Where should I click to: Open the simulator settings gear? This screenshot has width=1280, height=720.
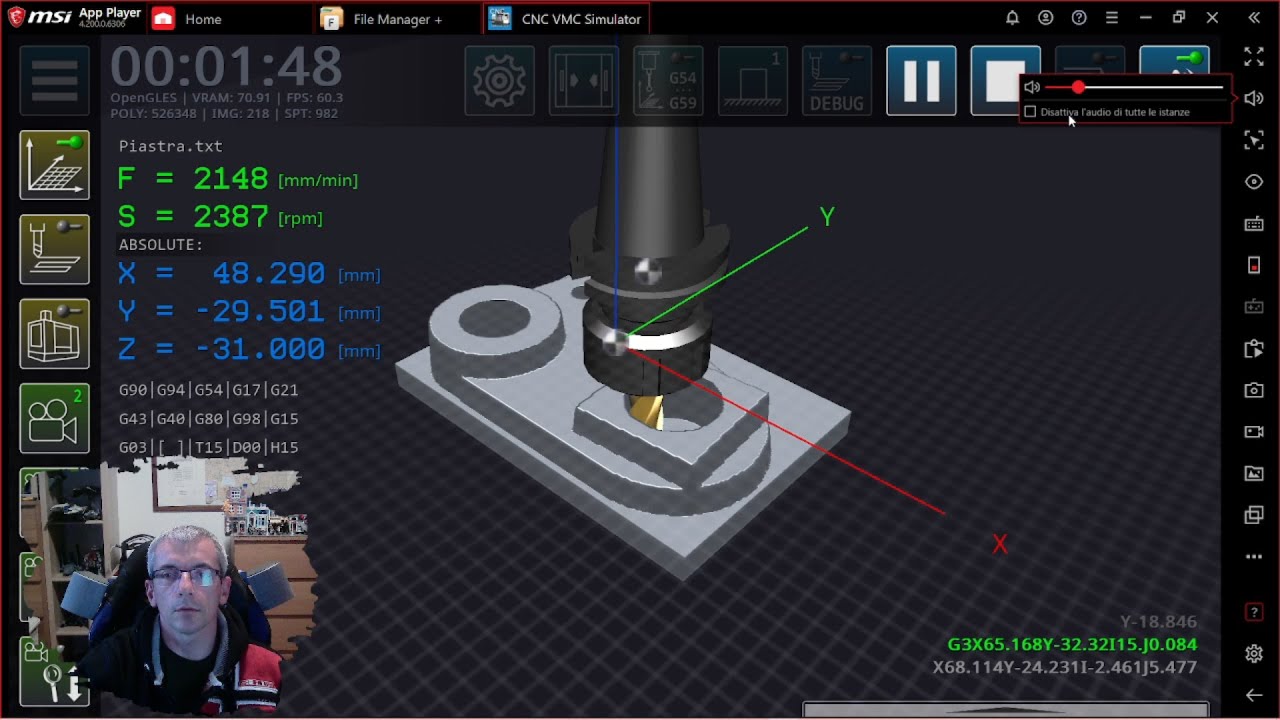tap(499, 81)
